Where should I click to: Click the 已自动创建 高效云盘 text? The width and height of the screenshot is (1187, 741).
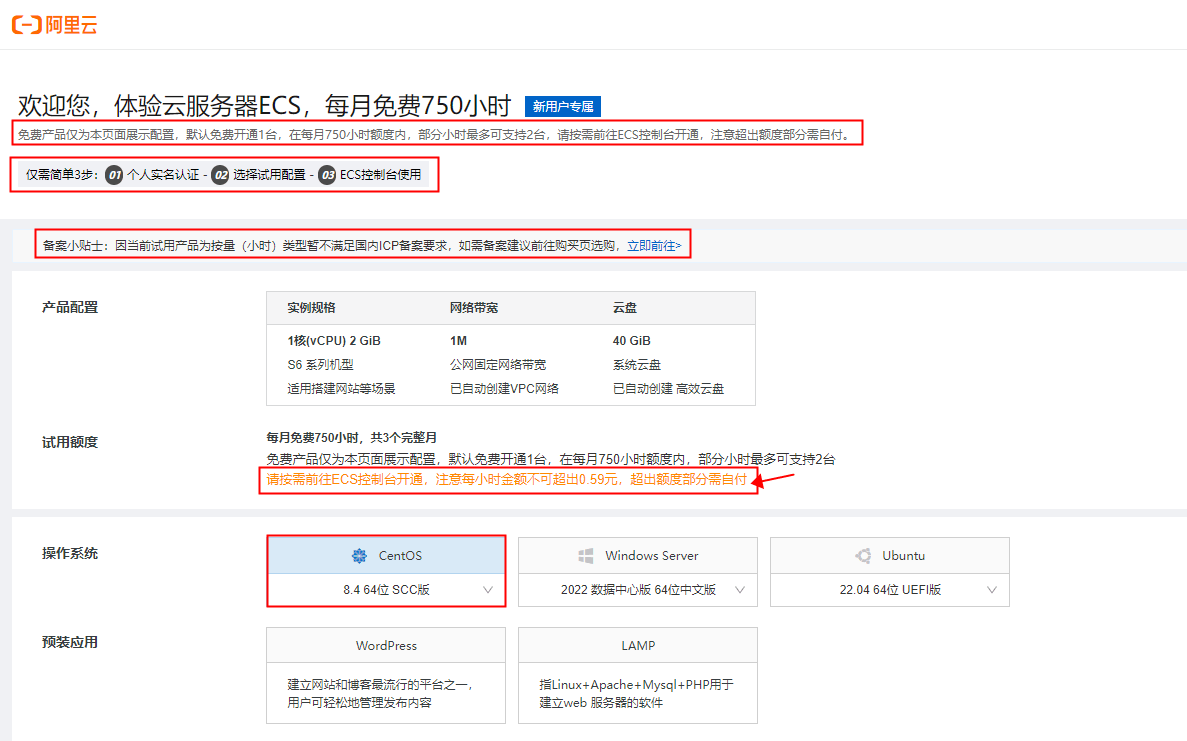(668, 389)
